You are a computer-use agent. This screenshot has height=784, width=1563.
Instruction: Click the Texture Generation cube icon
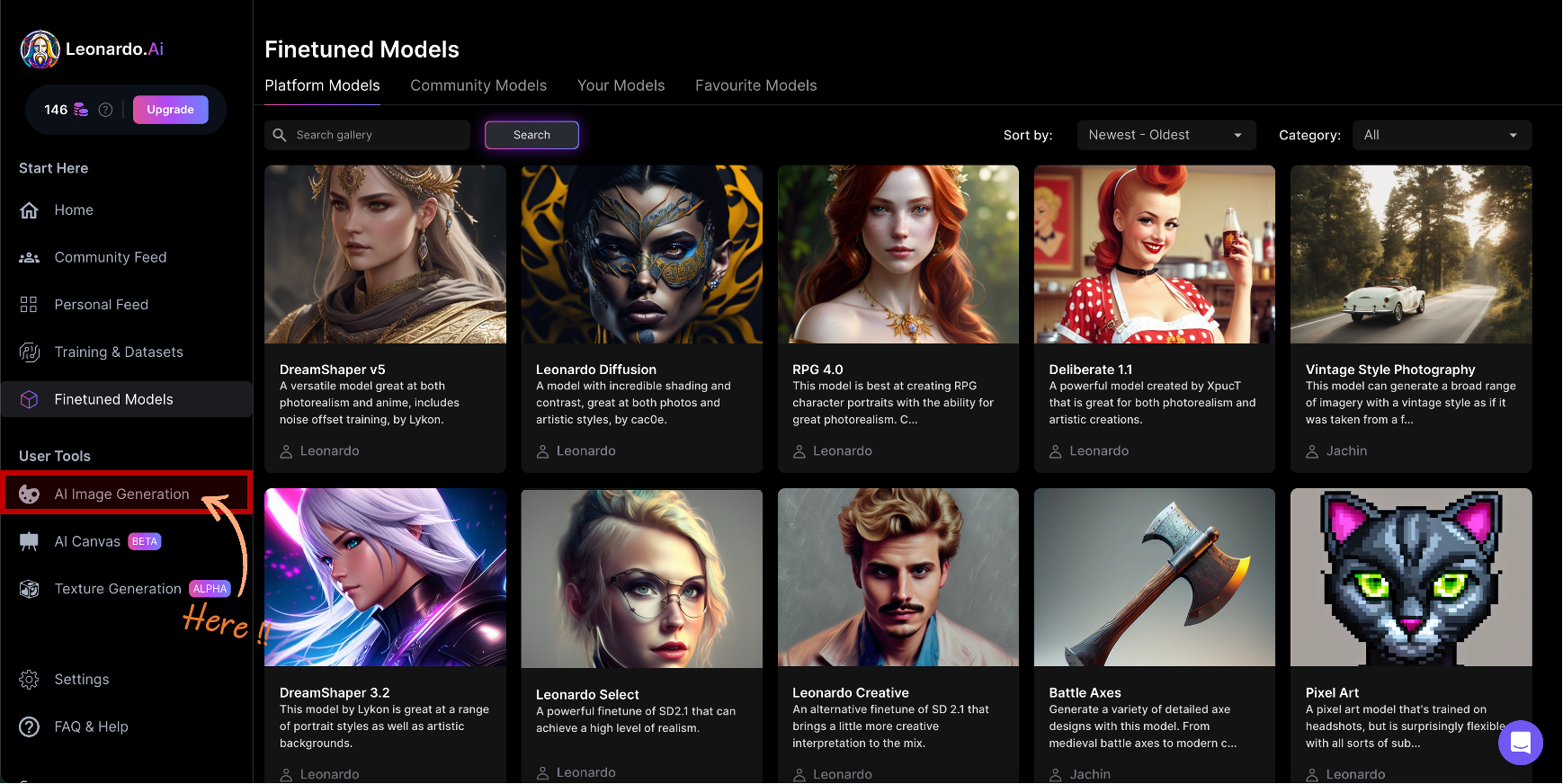coord(29,589)
